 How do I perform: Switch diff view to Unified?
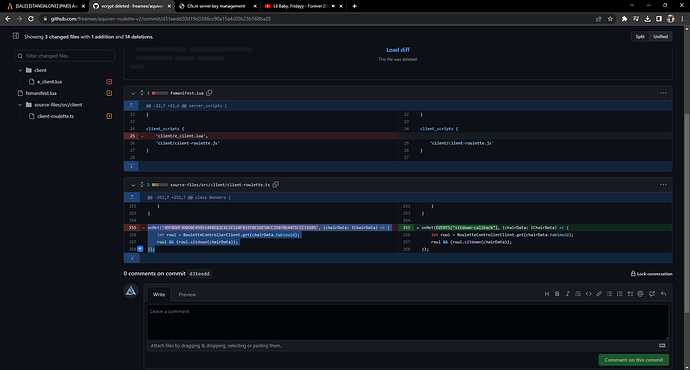click(x=660, y=37)
